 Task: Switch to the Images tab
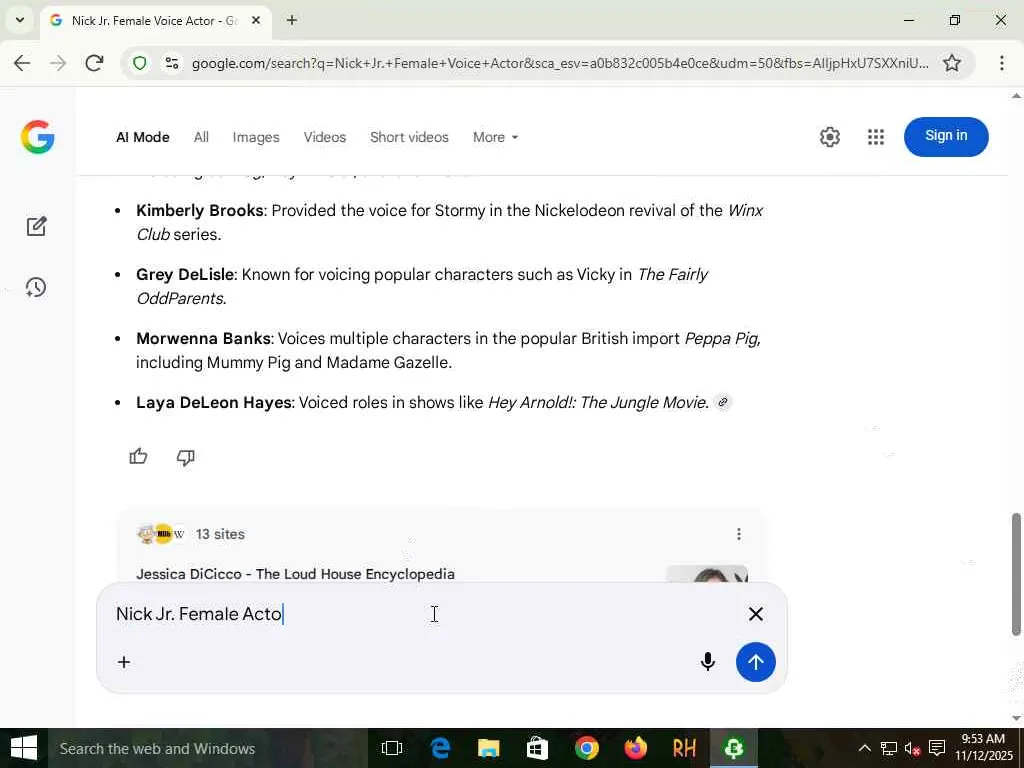pos(256,137)
